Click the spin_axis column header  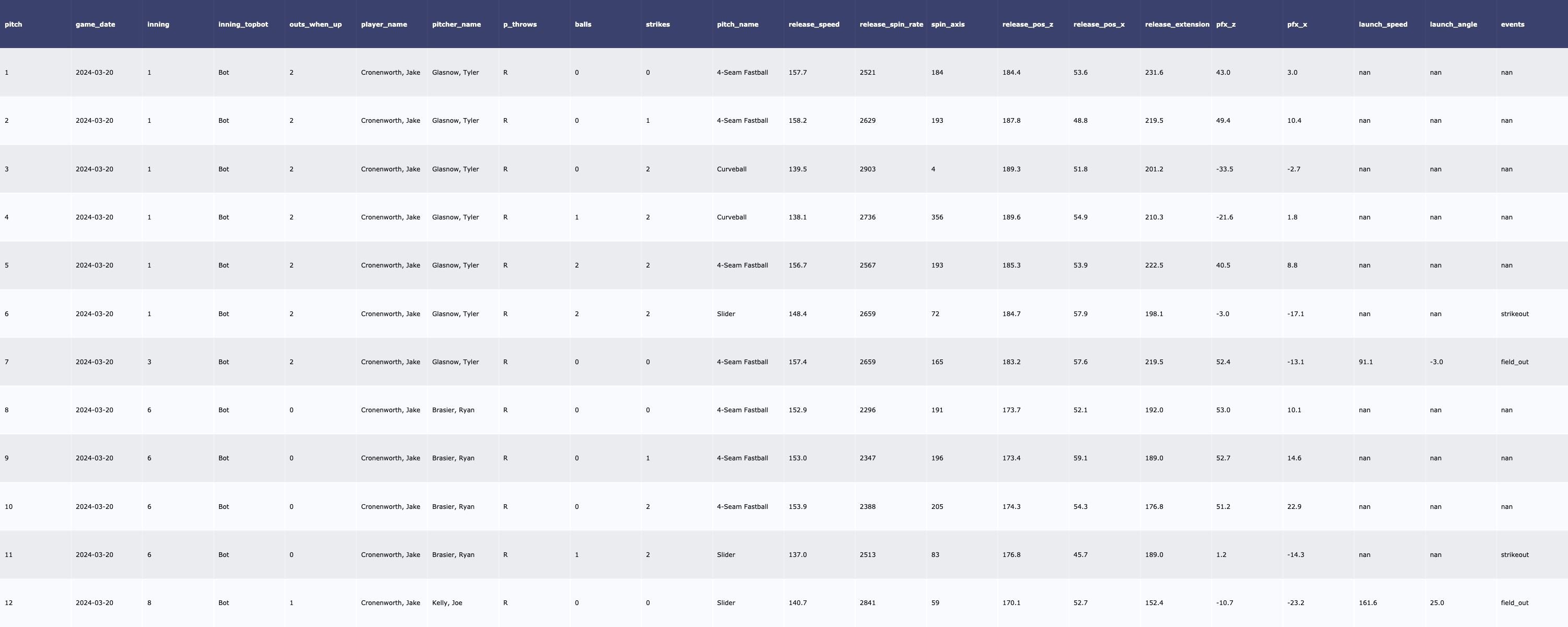tap(948, 25)
